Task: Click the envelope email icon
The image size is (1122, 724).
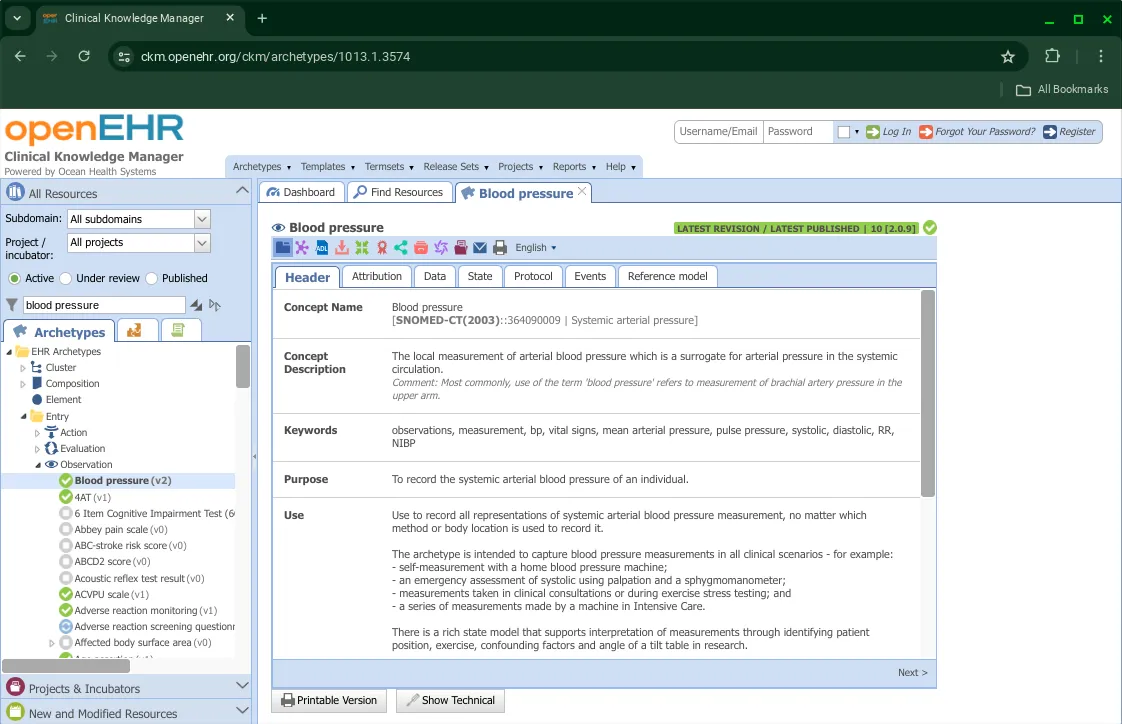Action: click(480, 248)
